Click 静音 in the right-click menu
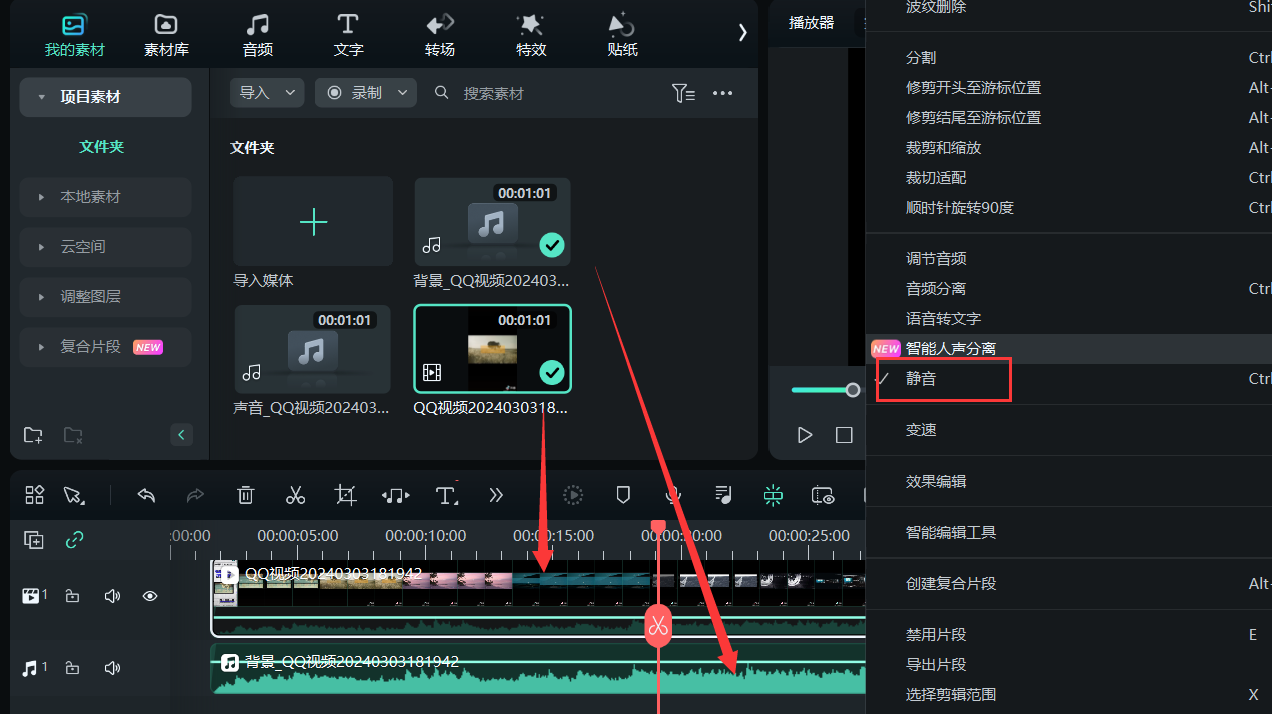 pyautogui.click(x=922, y=379)
